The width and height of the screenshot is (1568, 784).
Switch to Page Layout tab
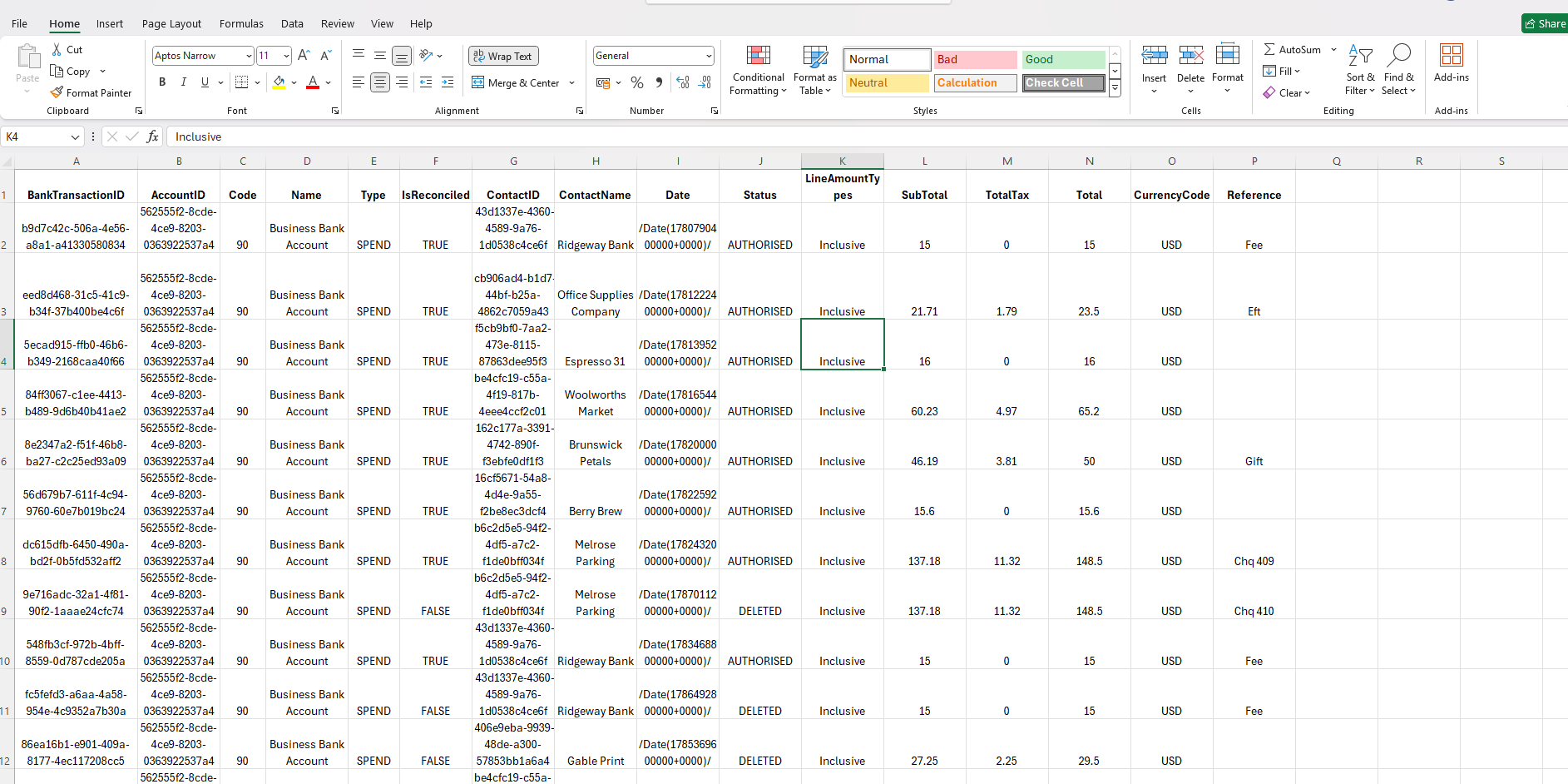[x=171, y=23]
